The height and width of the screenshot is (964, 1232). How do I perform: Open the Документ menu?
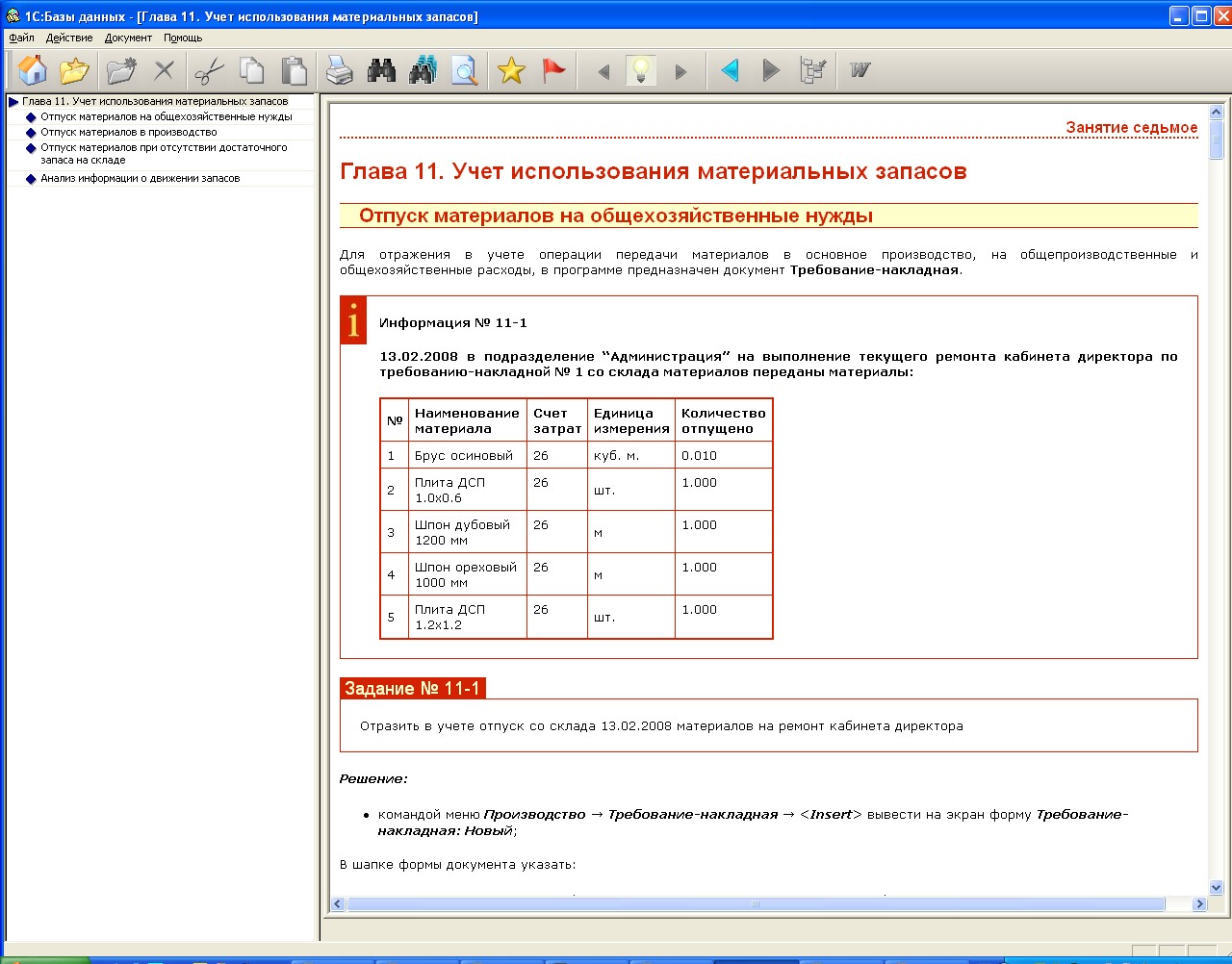click(x=128, y=38)
